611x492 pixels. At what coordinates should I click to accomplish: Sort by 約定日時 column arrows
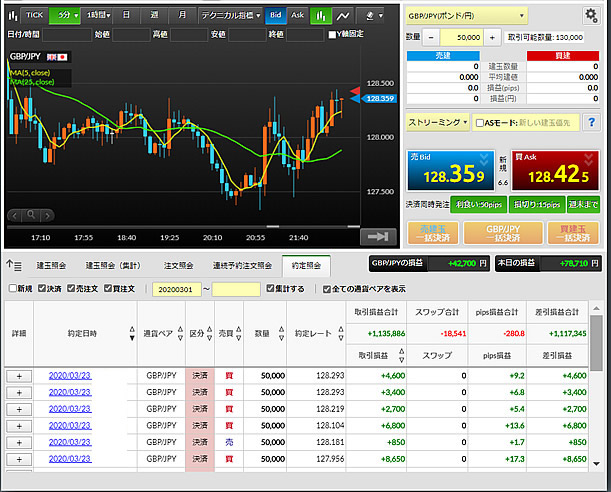point(132,333)
